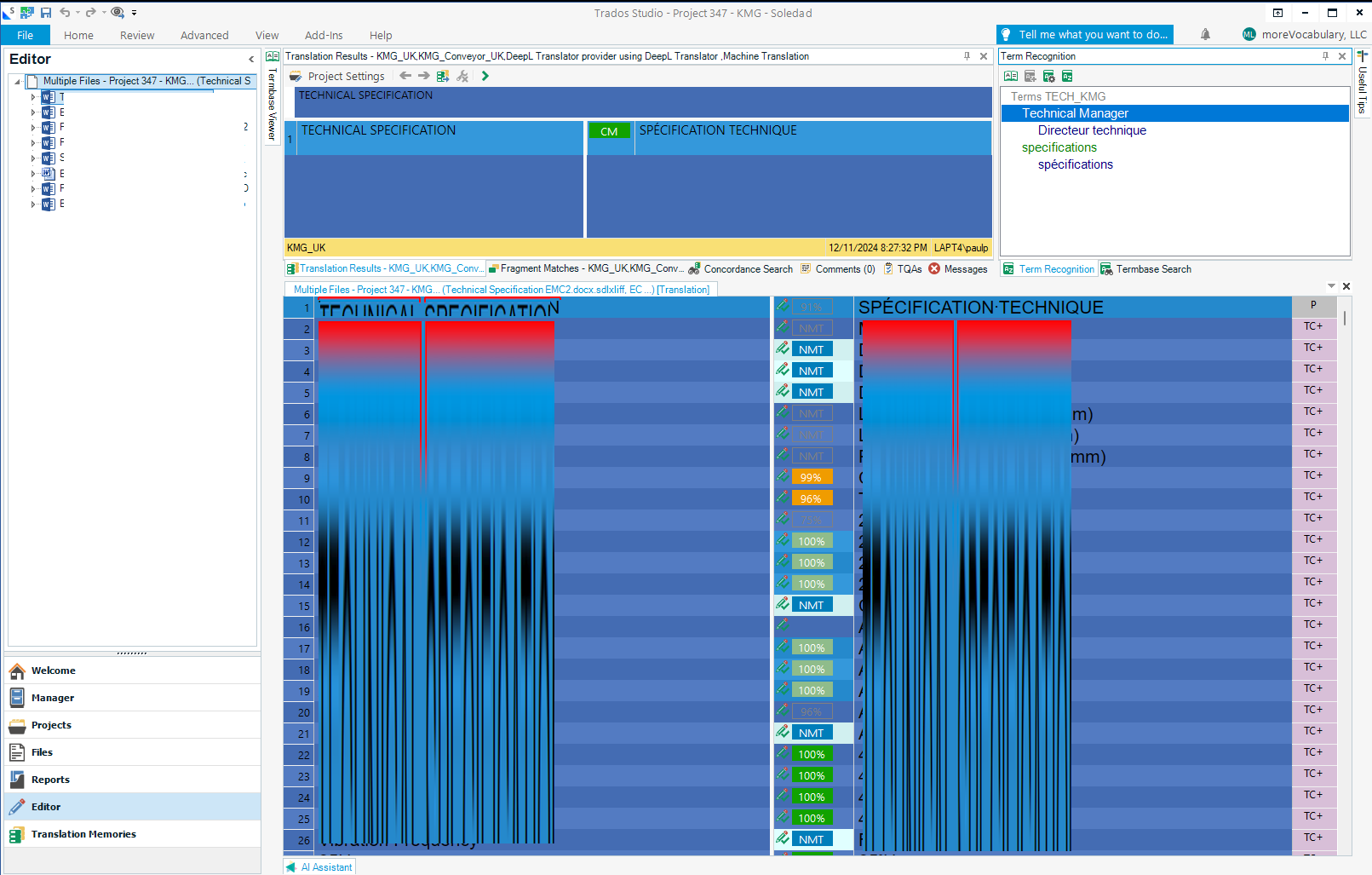Click the Undo arrow in the quick access toolbar
The width and height of the screenshot is (1372, 875).
coord(65,13)
